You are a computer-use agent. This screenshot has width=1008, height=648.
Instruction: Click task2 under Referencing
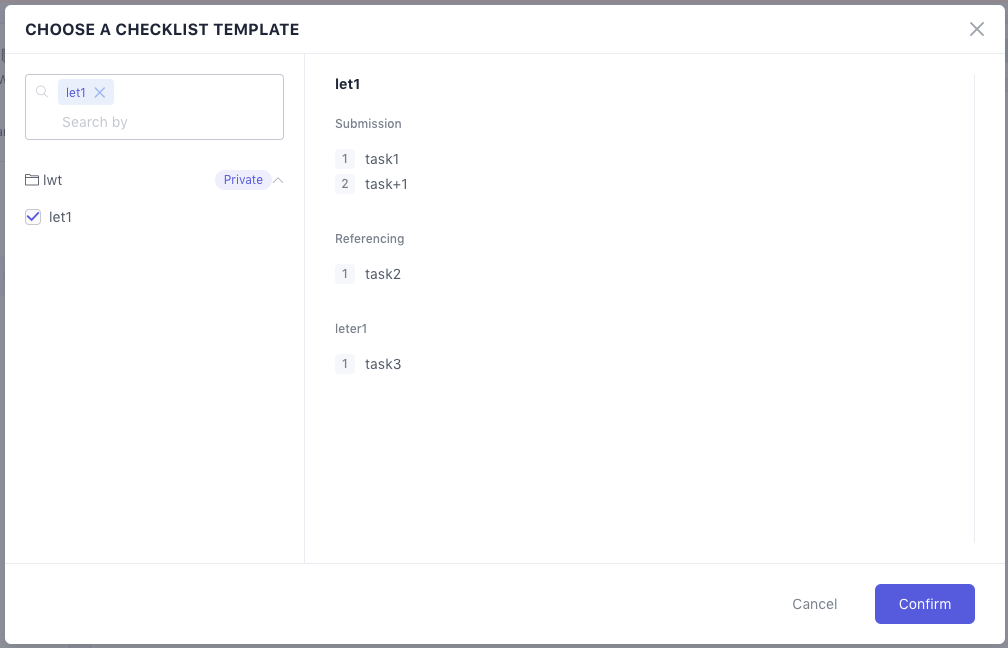coord(383,274)
